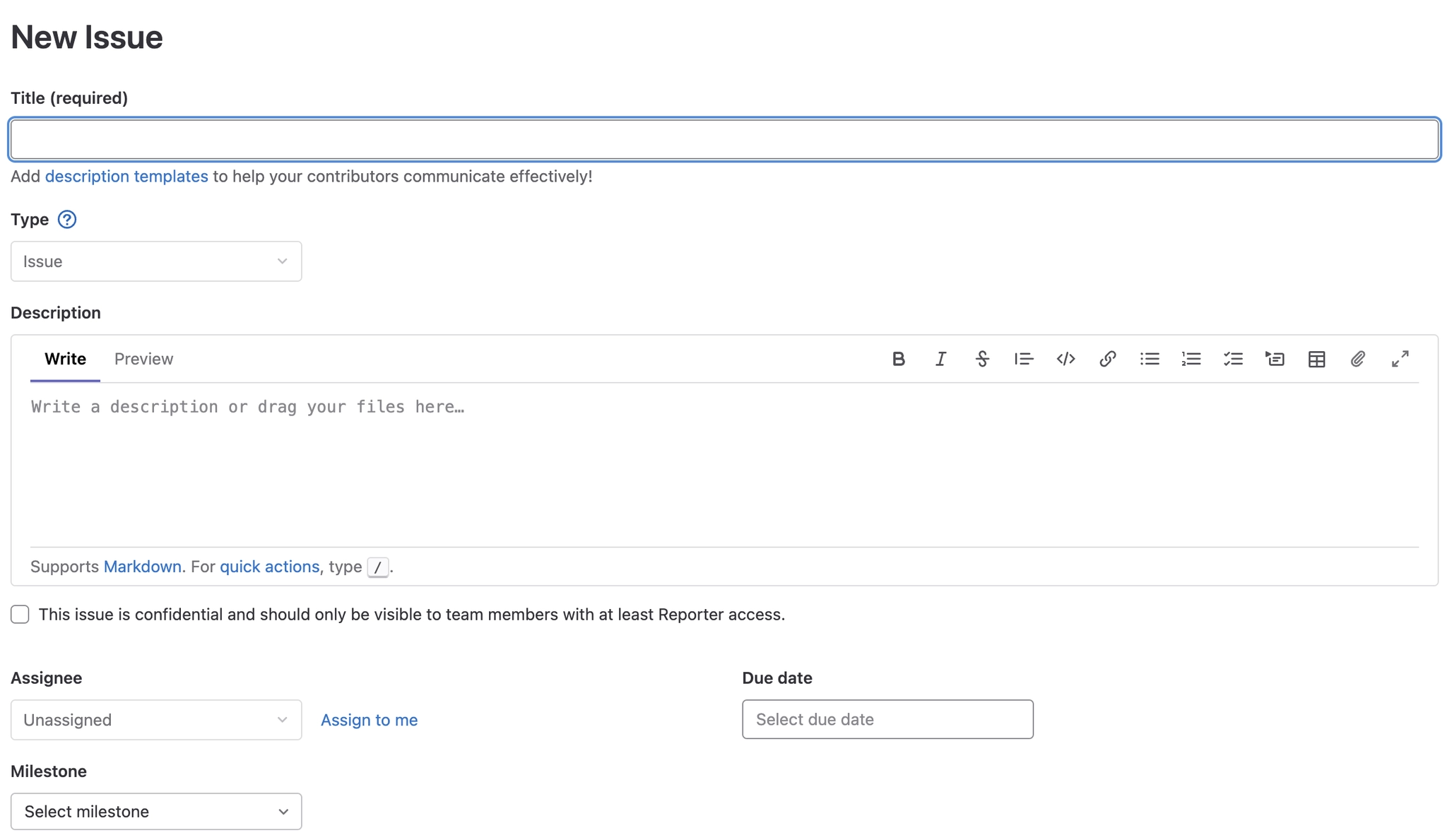The image size is (1447, 840).
Task: Switch to the Preview tab
Action: (x=143, y=359)
